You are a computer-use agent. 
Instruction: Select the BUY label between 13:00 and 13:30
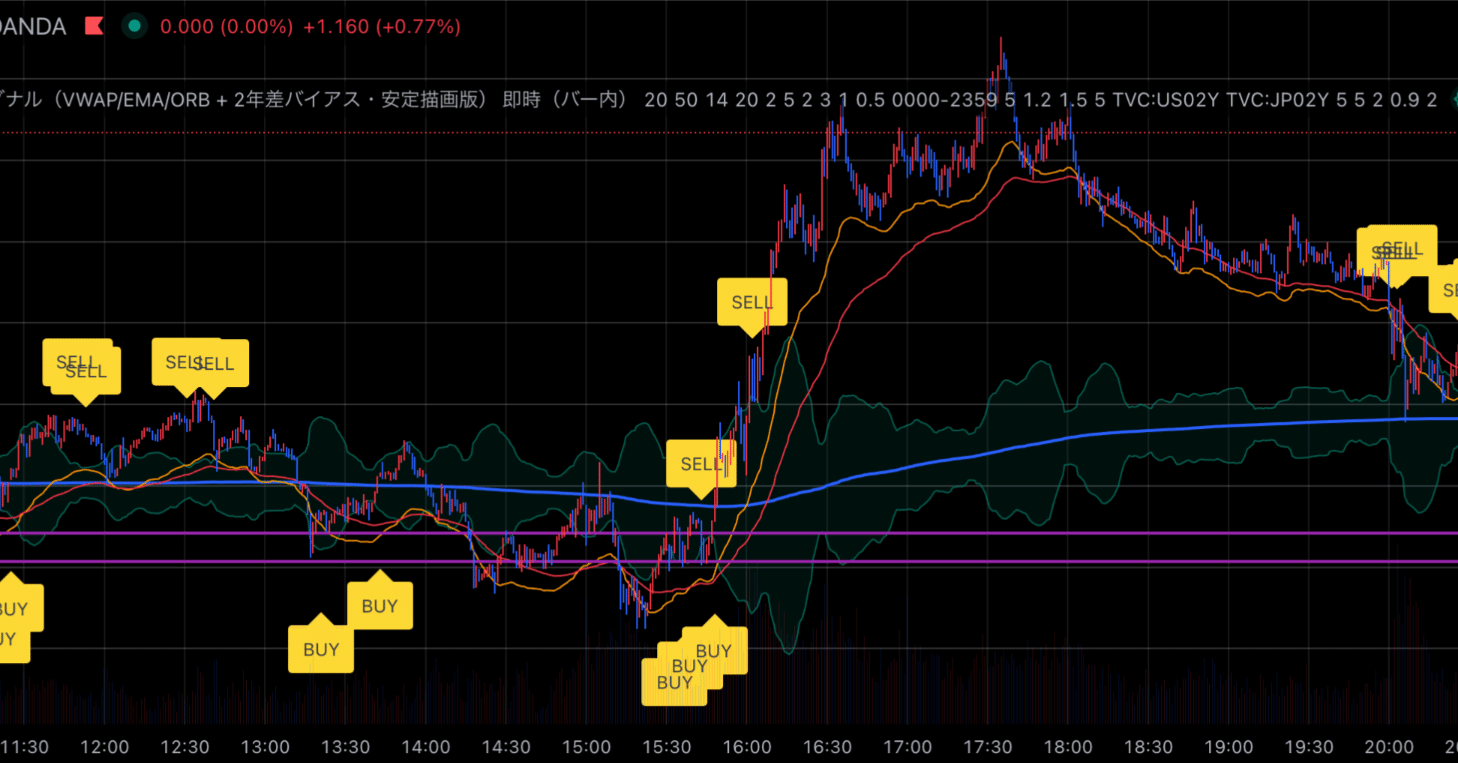click(x=321, y=648)
